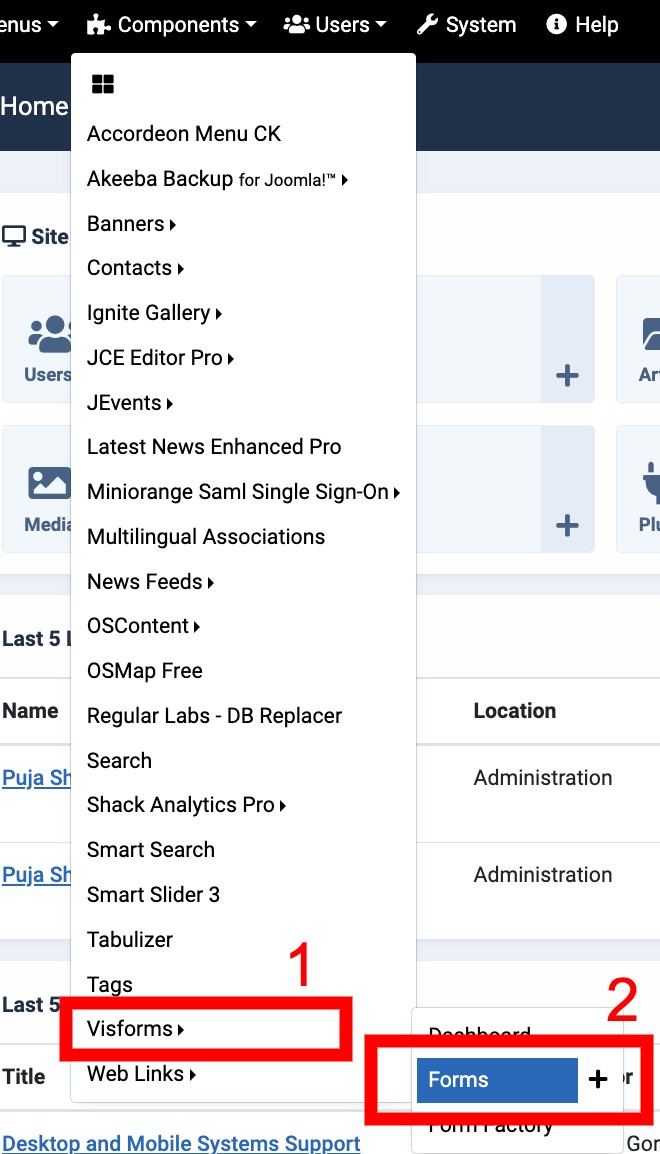Screen dimensions: 660x1154
Task: Expand the Visforms submenu
Action: [135, 1028]
